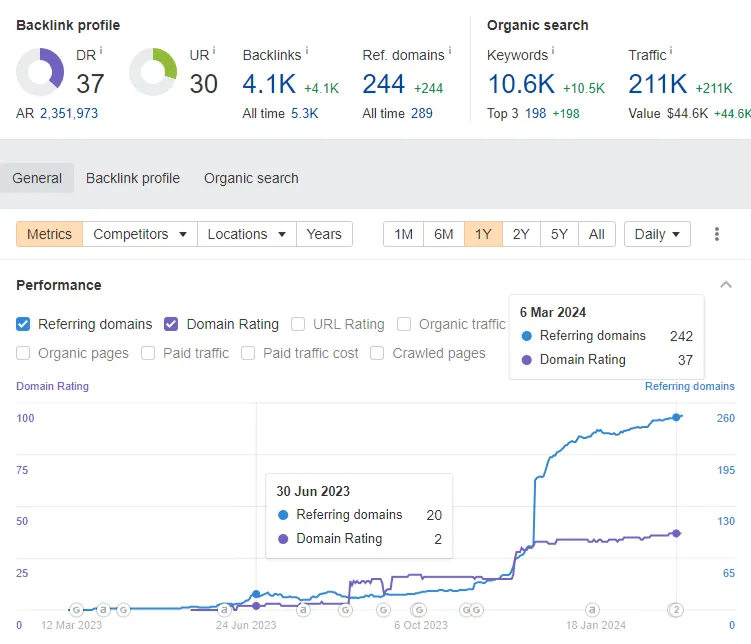Collapse the Performance section chevron
The width and height of the screenshot is (751, 644).
[x=726, y=285]
